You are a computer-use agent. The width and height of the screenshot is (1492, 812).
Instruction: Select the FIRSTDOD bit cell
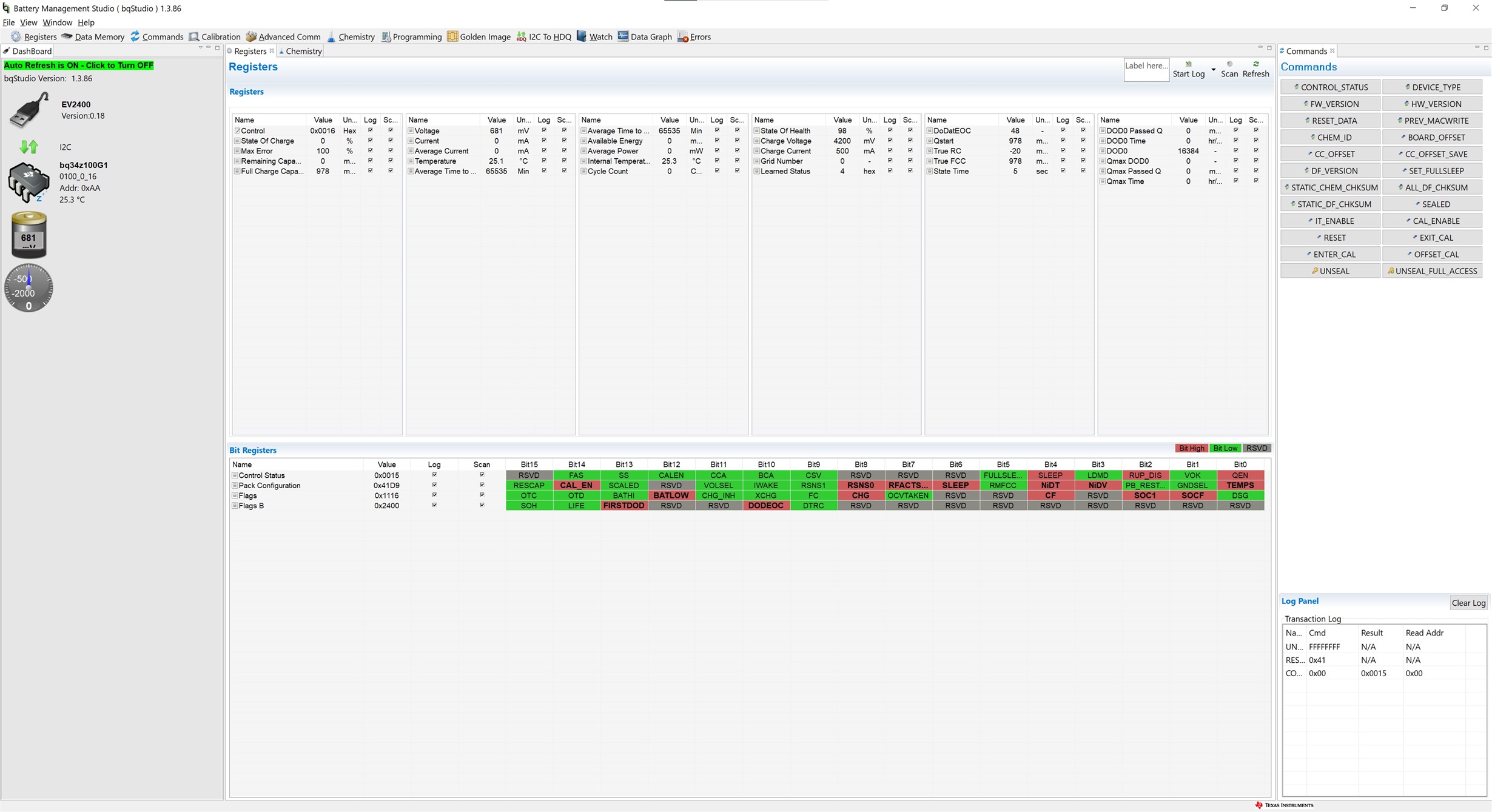(623, 506)
